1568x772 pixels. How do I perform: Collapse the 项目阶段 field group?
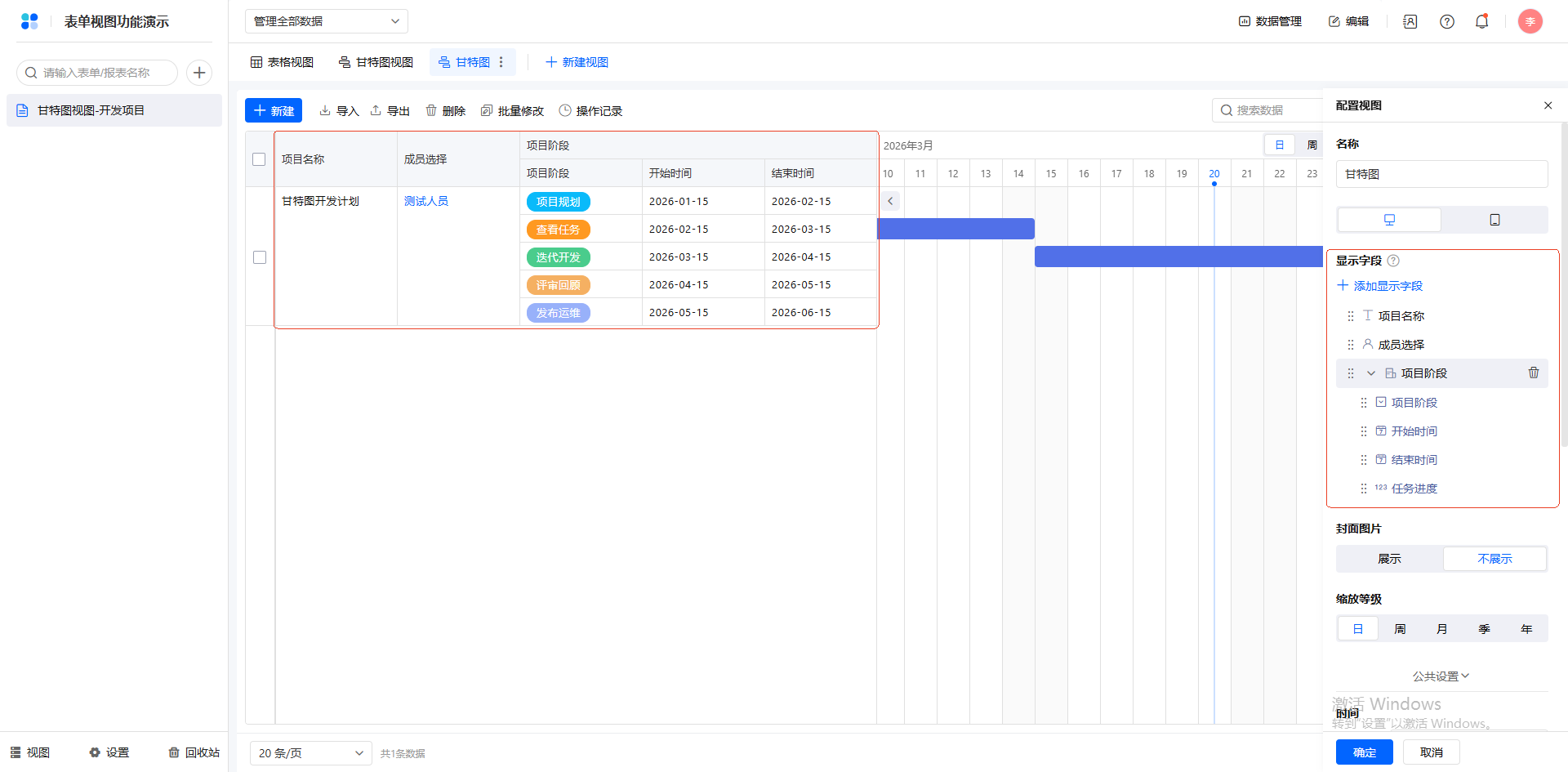tap(1371, 373)
